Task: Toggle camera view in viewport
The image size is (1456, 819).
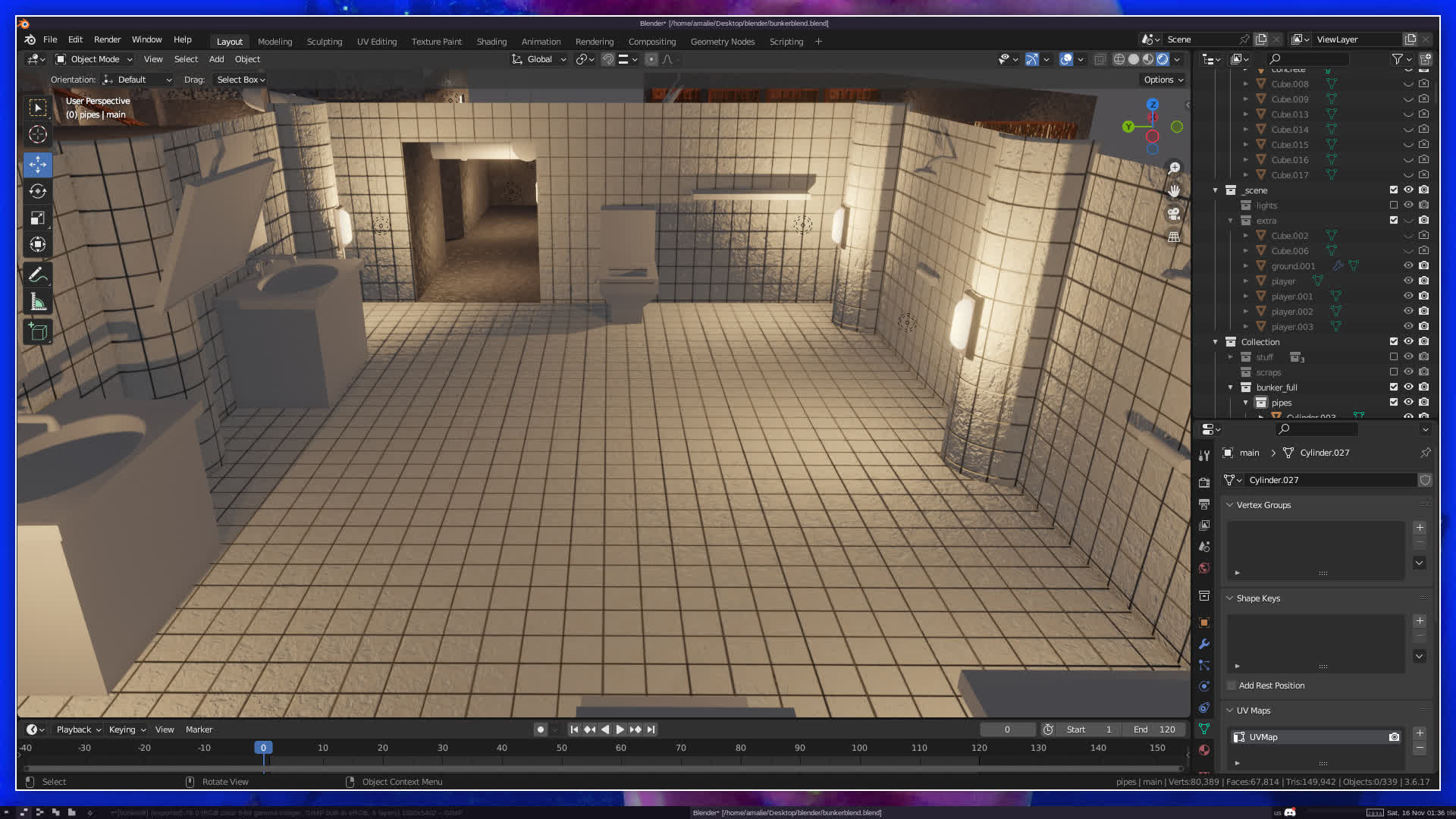Action: [1174, 214]
